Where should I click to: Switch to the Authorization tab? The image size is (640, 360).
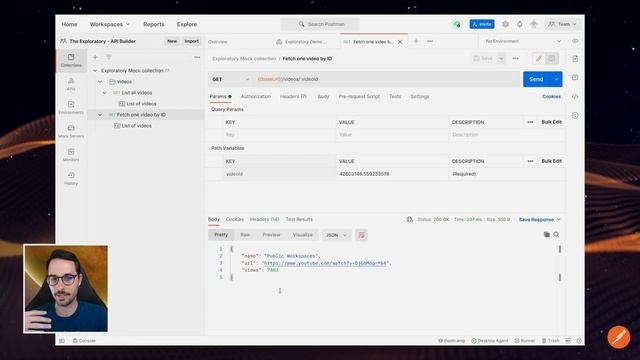point(256,97)
